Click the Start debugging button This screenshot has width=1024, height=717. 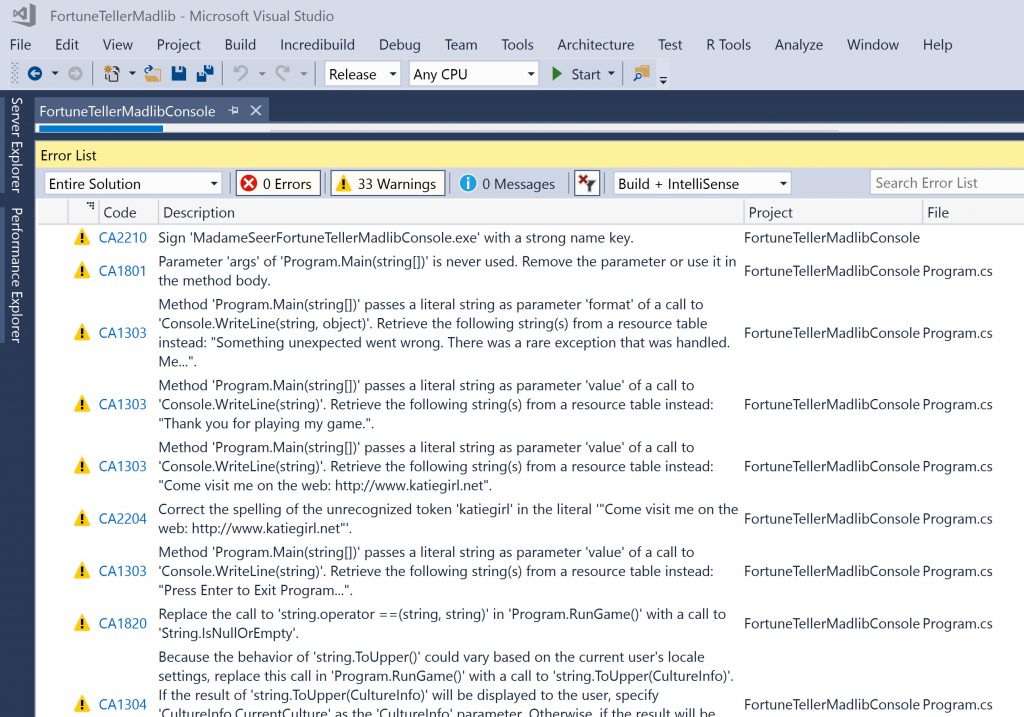[575, 74]
